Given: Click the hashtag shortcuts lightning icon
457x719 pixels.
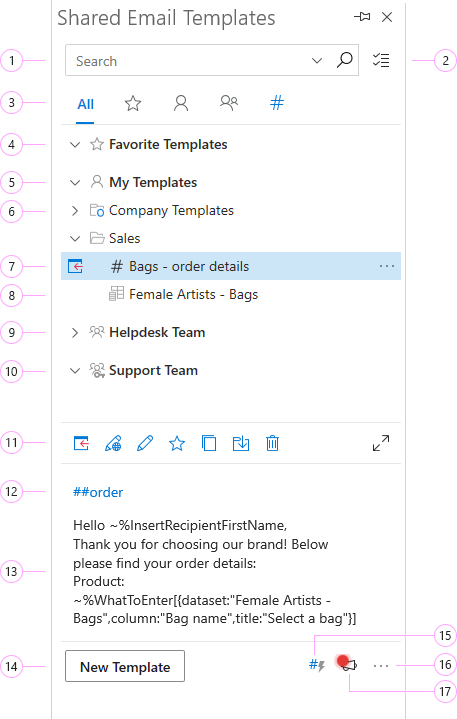Looking at the screenshot, I should coord(317,665).
